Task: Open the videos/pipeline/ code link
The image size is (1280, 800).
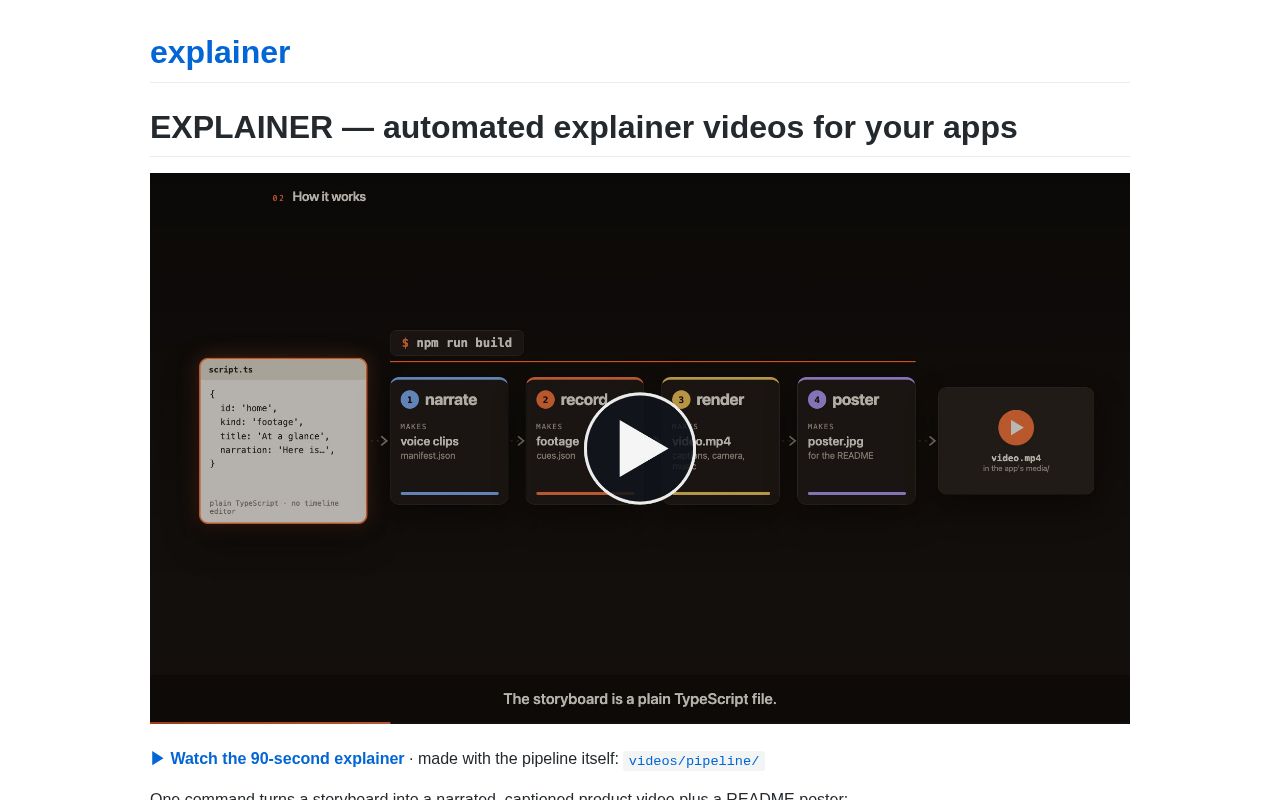Action: click(x=694, y=761)
